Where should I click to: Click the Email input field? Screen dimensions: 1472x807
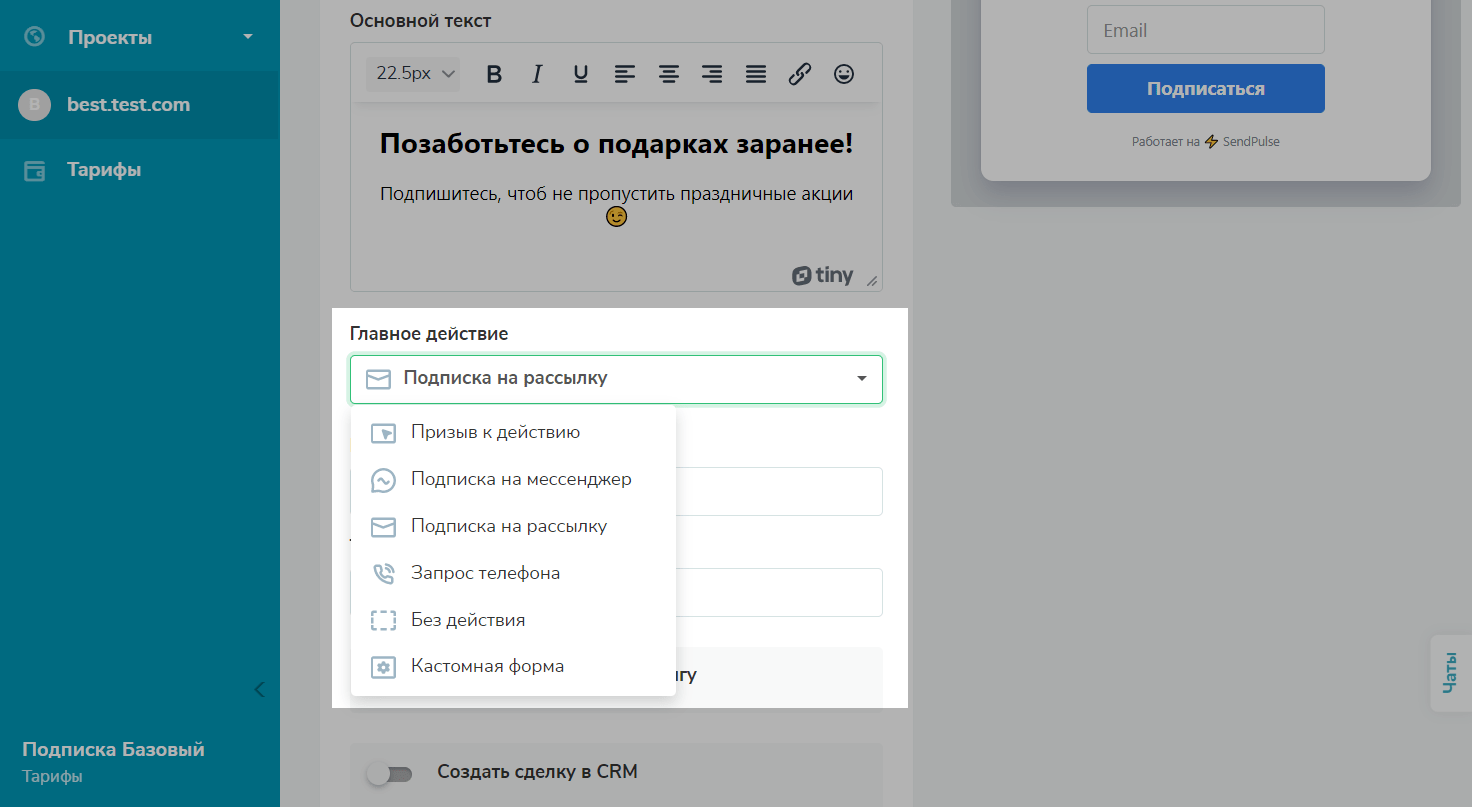point(1205,31)
